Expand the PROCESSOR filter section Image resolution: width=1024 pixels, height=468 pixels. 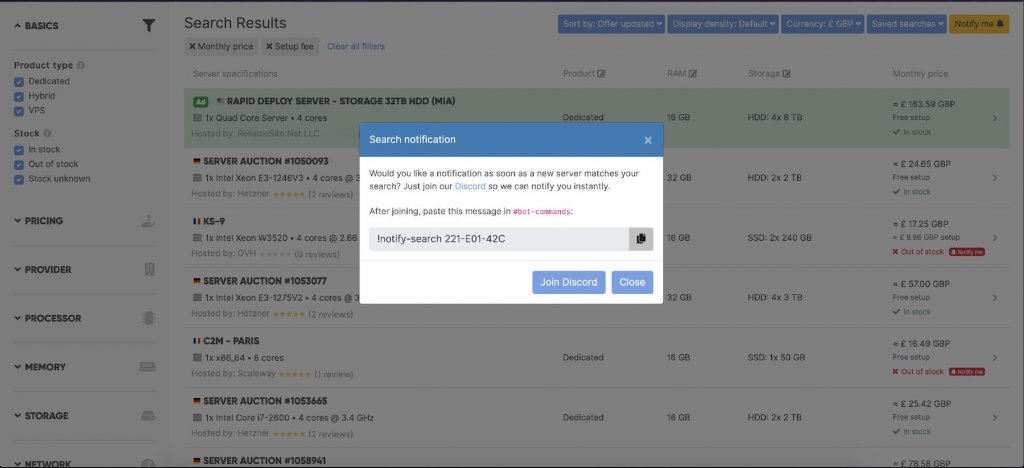(48, 319)
